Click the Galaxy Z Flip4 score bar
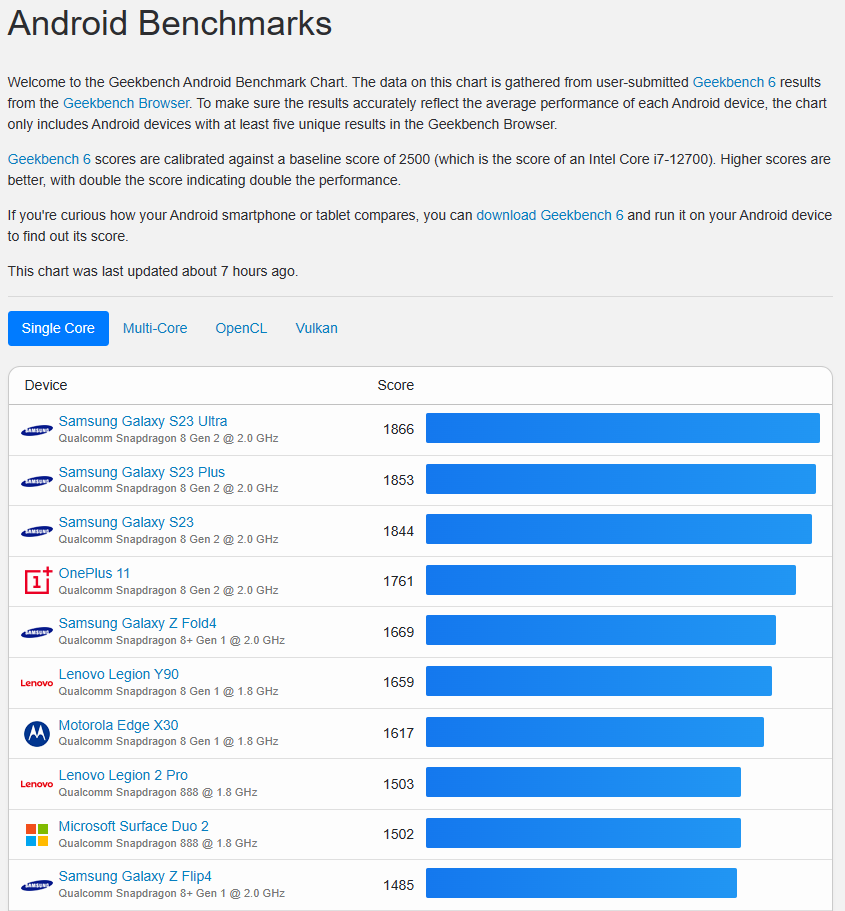Screen dimensions: 845x911 [x=581, y=883]
